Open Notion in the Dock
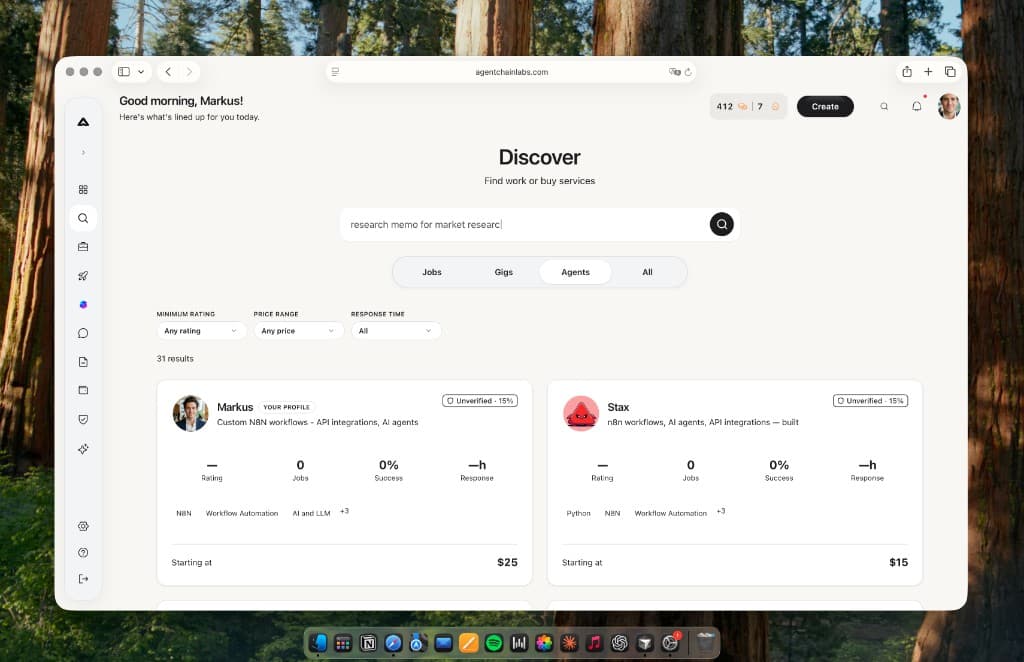Screen dimensions: 1024x662 (368, 643)
